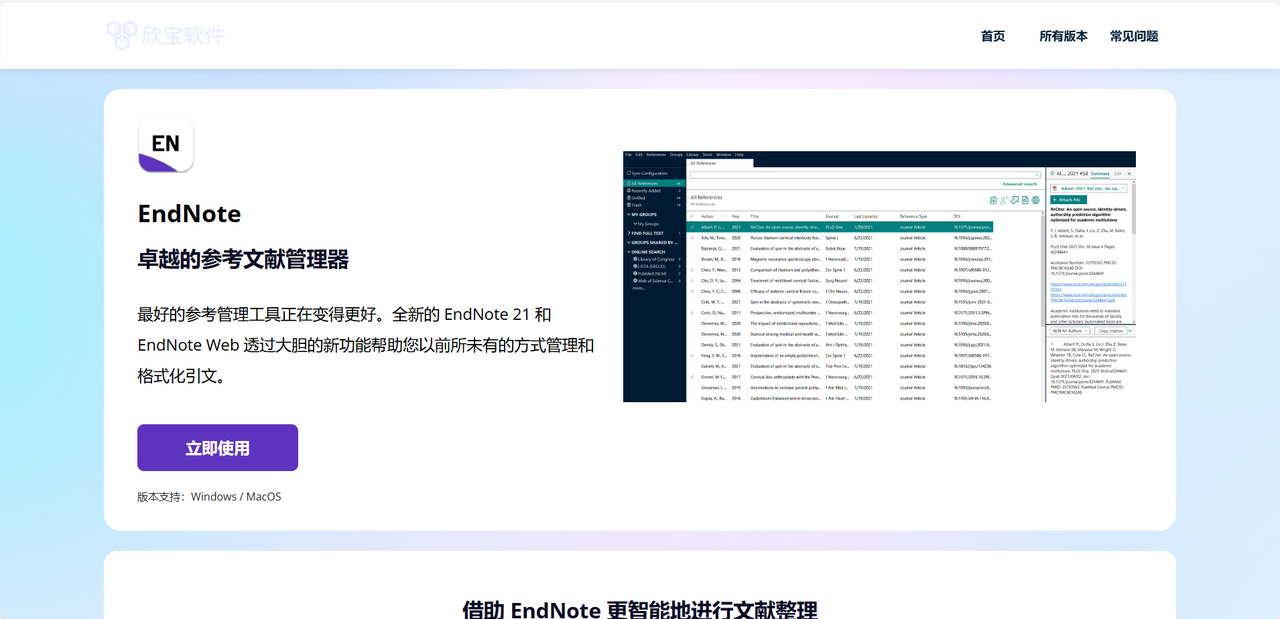Click the 立即使用 button
Viewport: 1280px width, 619px height.
pyautogui.click(x=218, y=448)
